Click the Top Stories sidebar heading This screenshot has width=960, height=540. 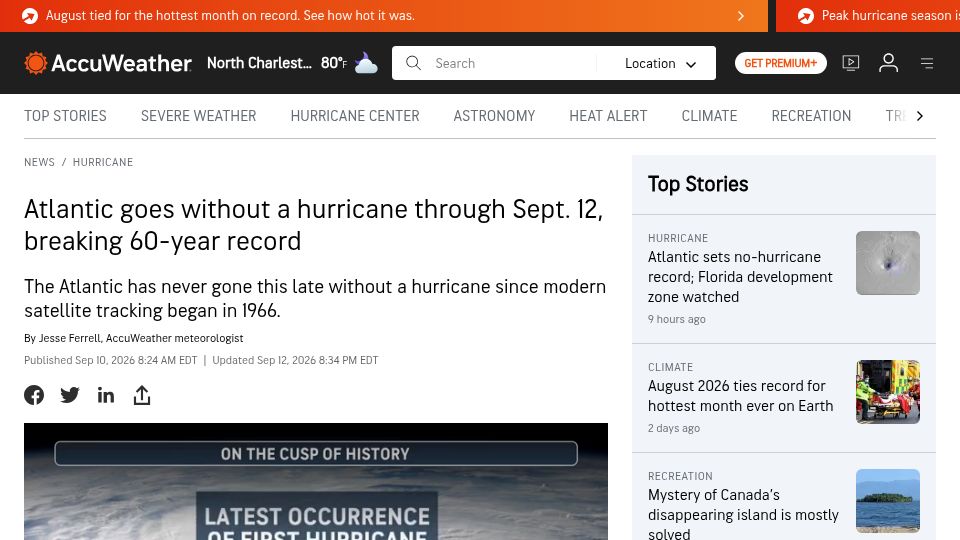point(698,184)
